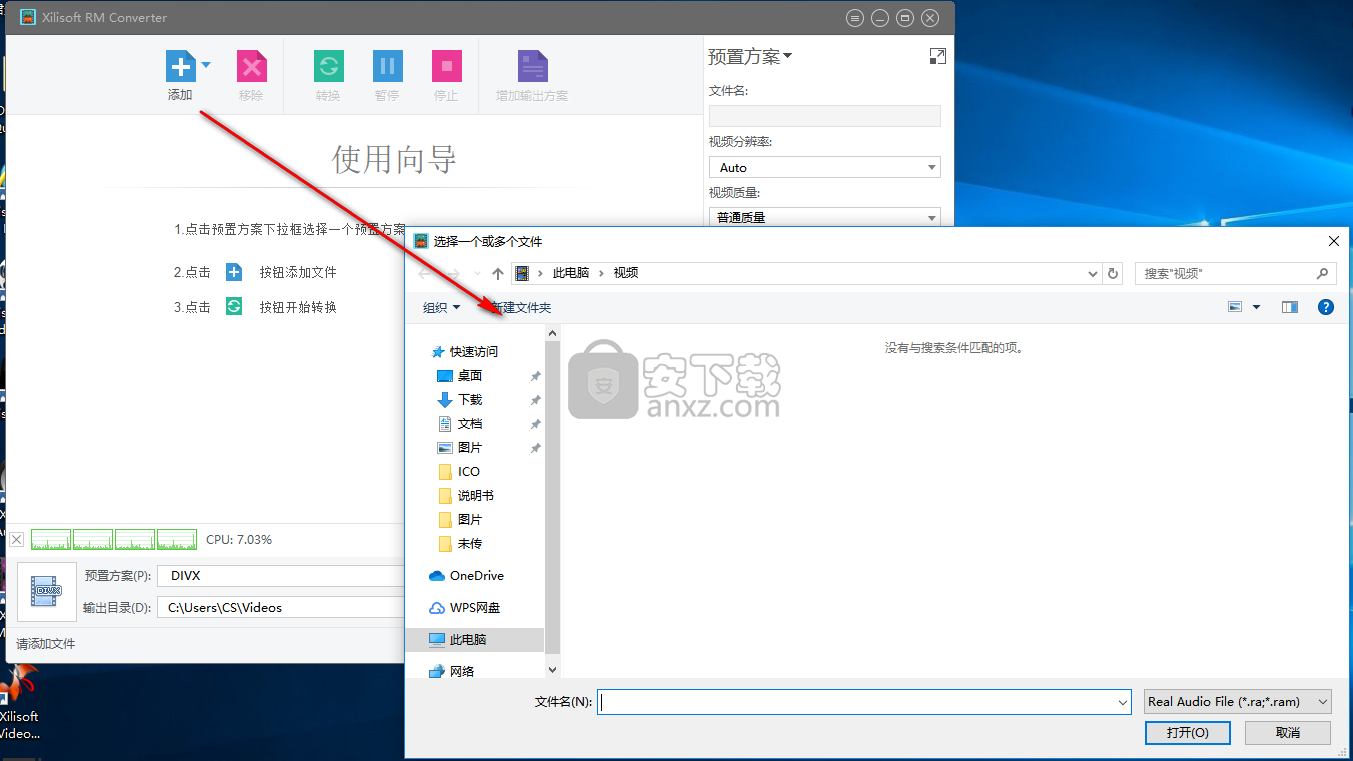Select 桌面 in navigation pane

470,376
